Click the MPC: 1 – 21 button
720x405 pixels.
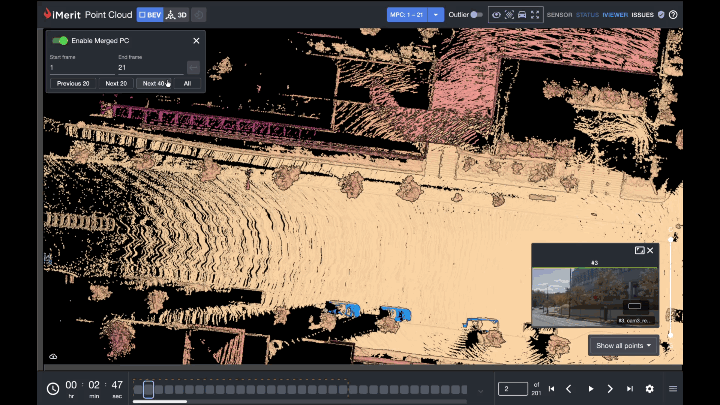point(407,15)
